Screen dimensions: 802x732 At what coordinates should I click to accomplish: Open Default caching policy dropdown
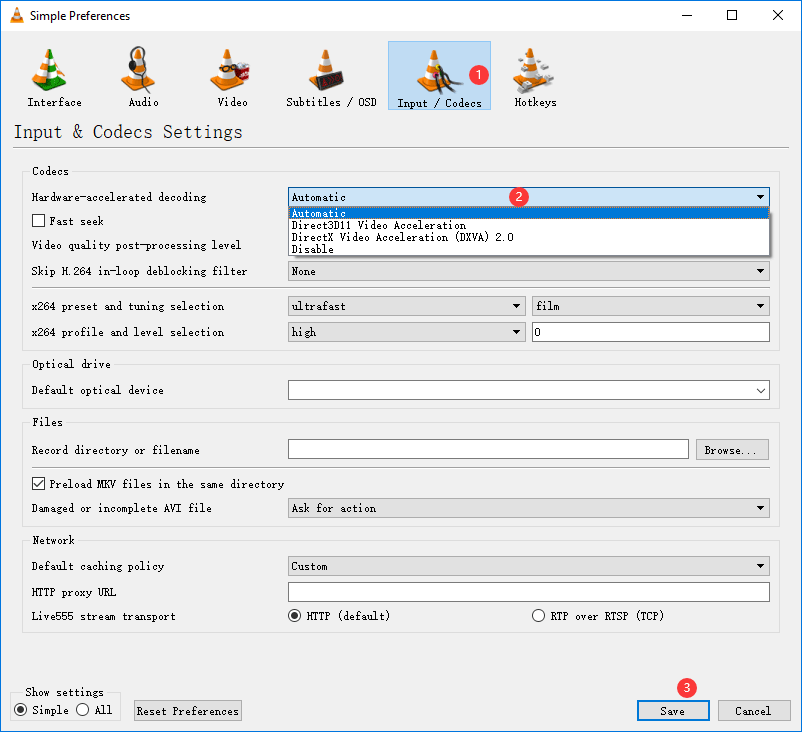528,566
